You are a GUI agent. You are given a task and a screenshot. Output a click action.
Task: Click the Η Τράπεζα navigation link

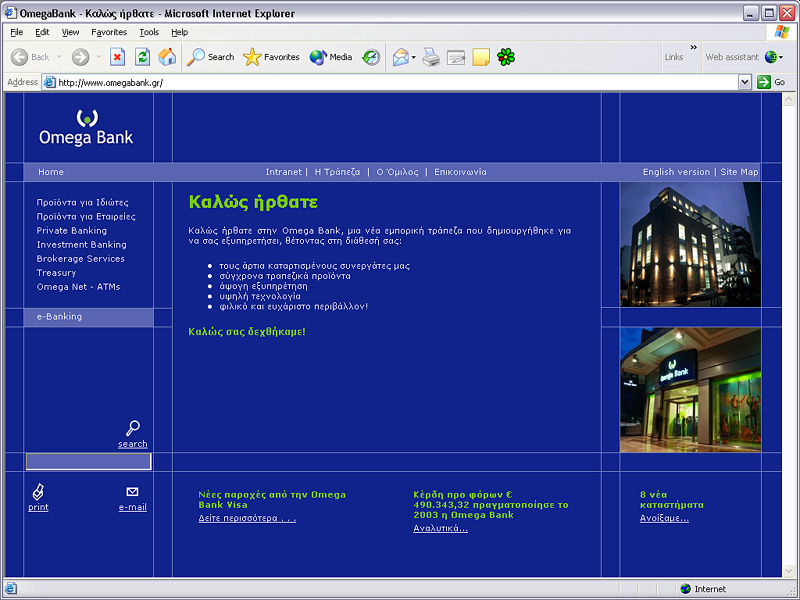337,172
